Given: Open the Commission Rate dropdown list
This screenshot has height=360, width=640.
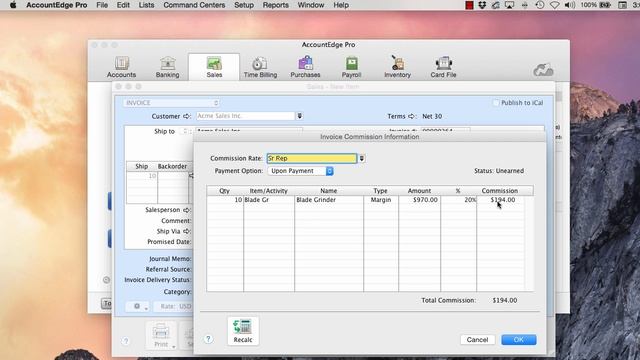Looking at the screenshot, I should pos(362,158).
